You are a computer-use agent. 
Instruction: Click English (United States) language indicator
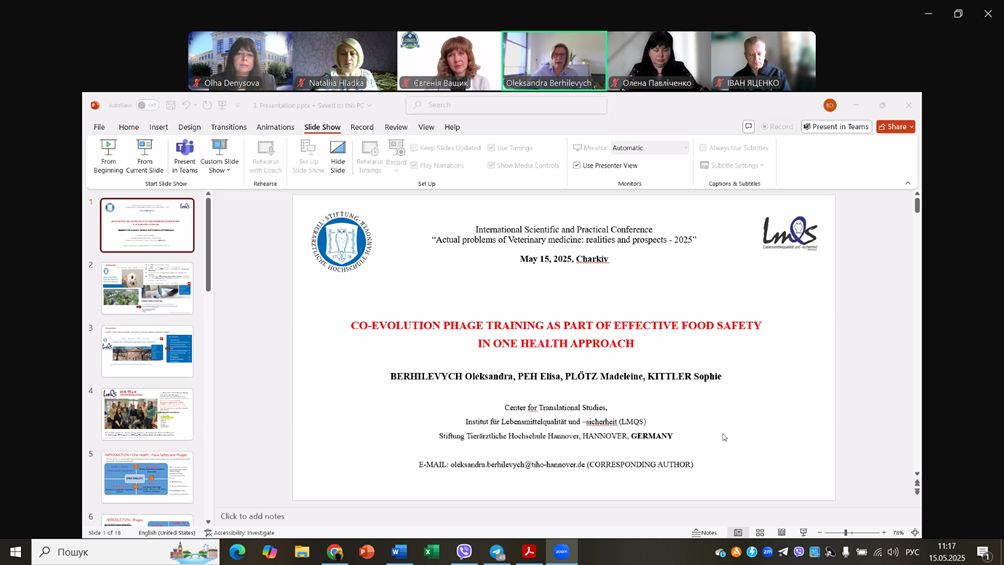pos(167,532)
